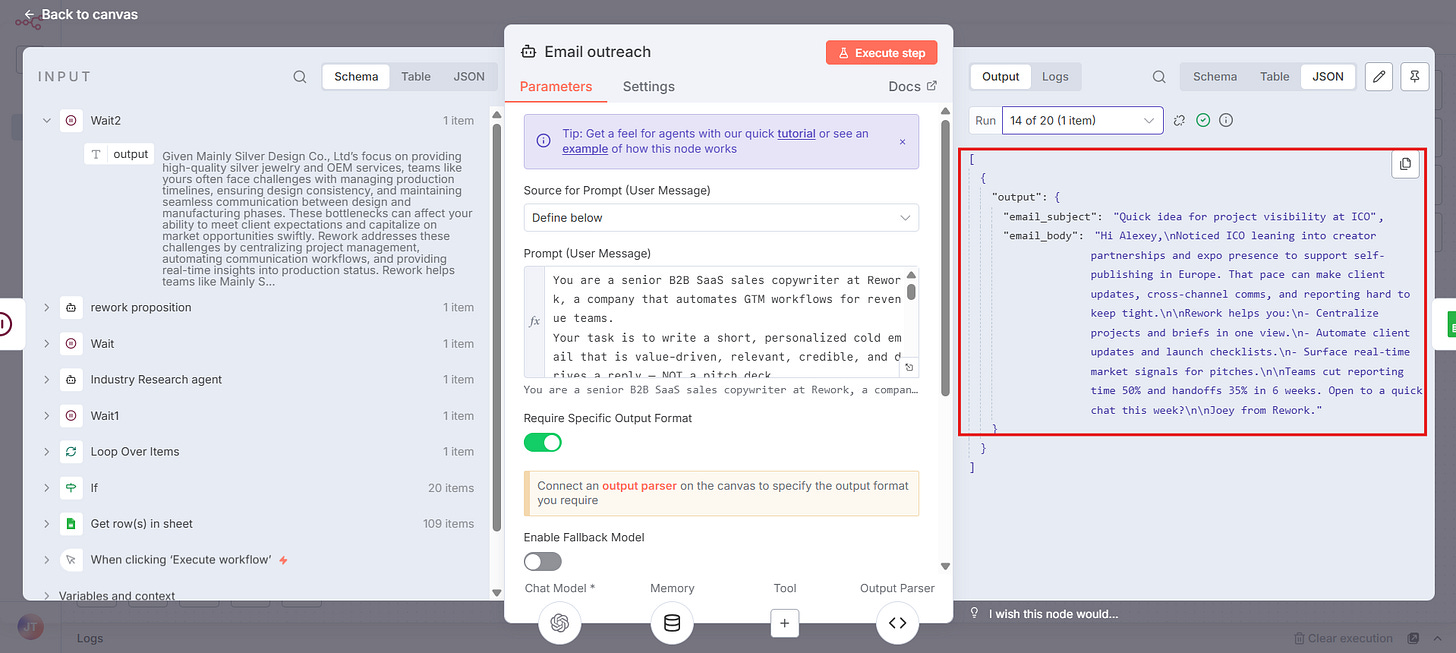Expand the If node row
Image resolution: width=1456 pixels, height=653 pixels.
coord(46,487)
